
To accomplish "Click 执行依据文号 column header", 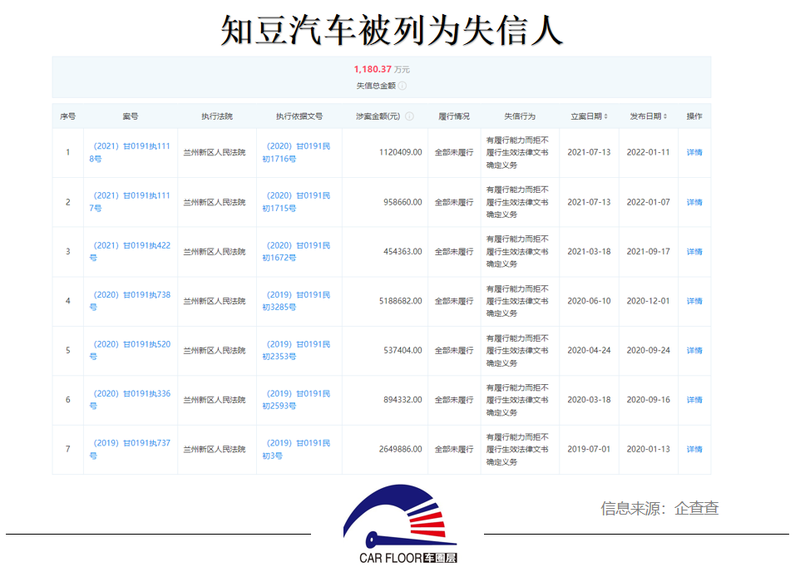I will tap(299, 116).
